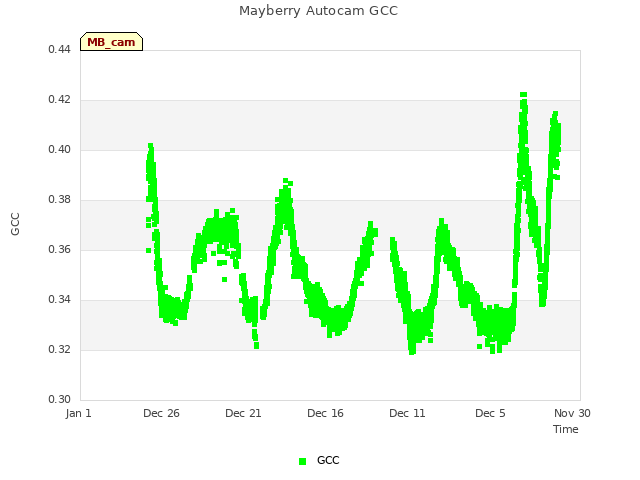640x480 pixels.
Task: Click the Time x-axis title
Action: [566, 429]
